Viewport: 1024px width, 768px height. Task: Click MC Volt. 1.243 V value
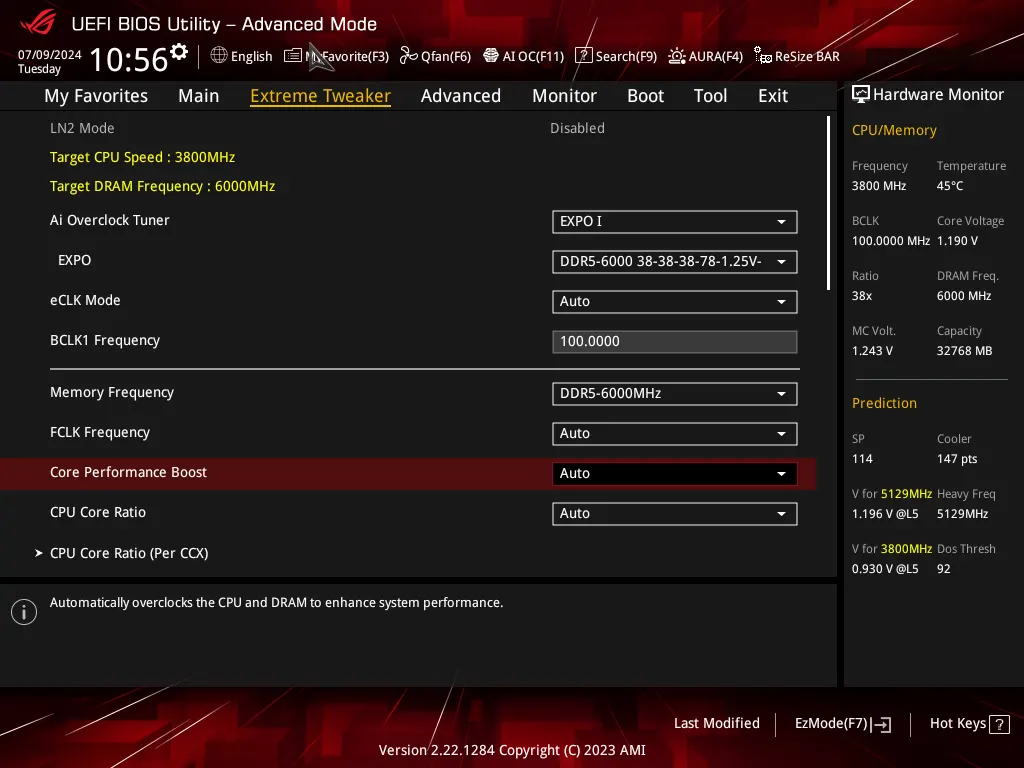[x=872, y=351]
